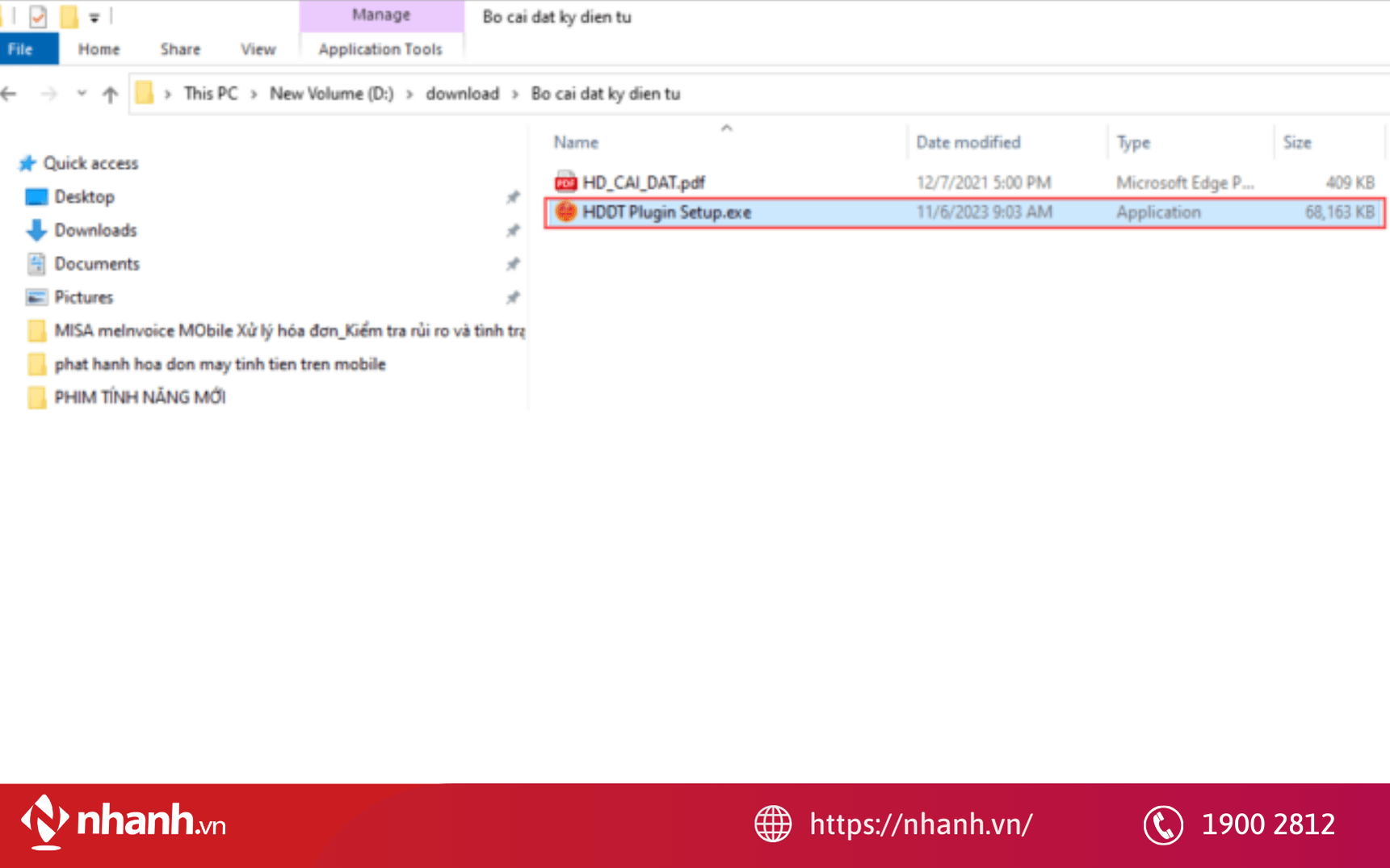The image size is (1390, 868).
Task: Switch to the View ribbon tab
Action: 257,49
